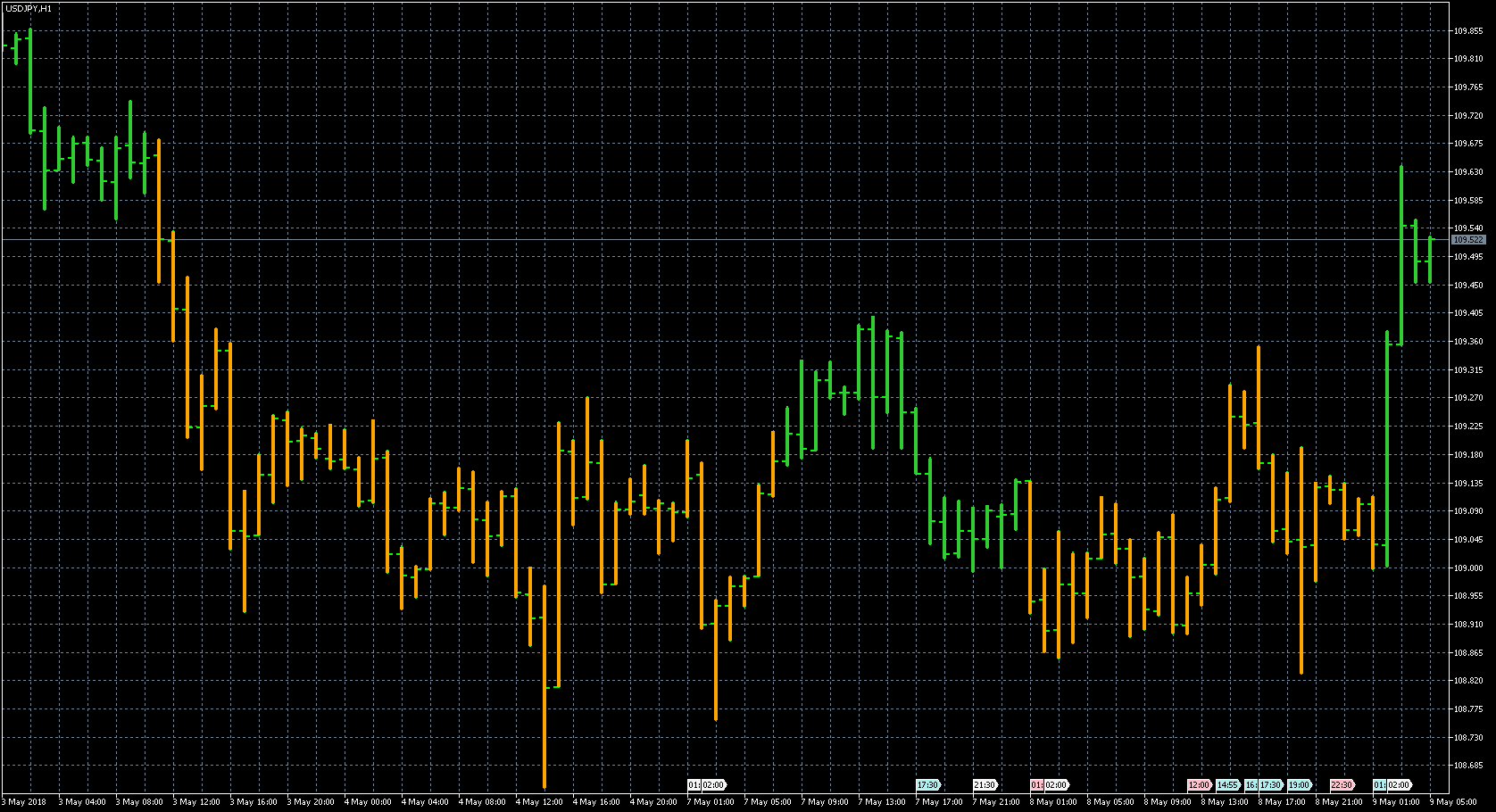Select the 109.000 price level label

[1467, 568]
